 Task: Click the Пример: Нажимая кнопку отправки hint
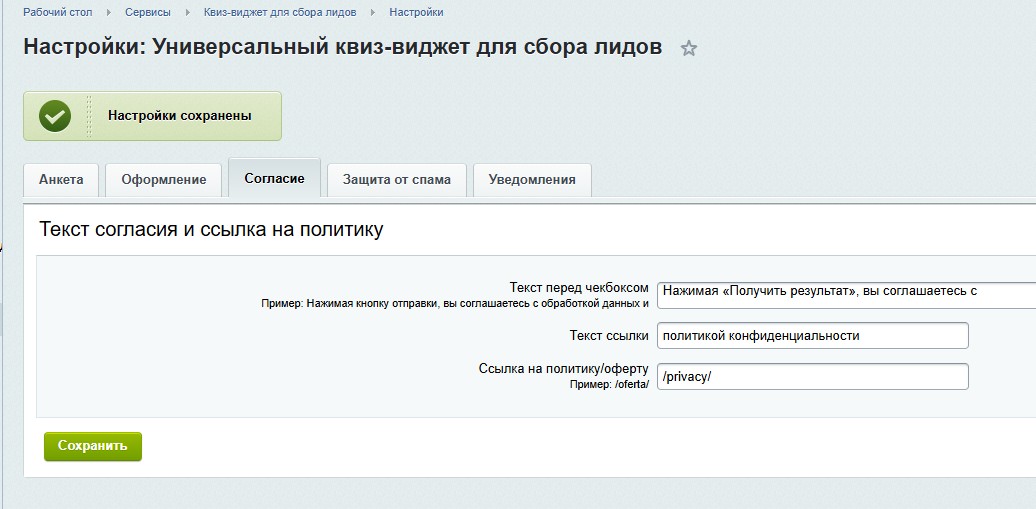click(455, 304)
